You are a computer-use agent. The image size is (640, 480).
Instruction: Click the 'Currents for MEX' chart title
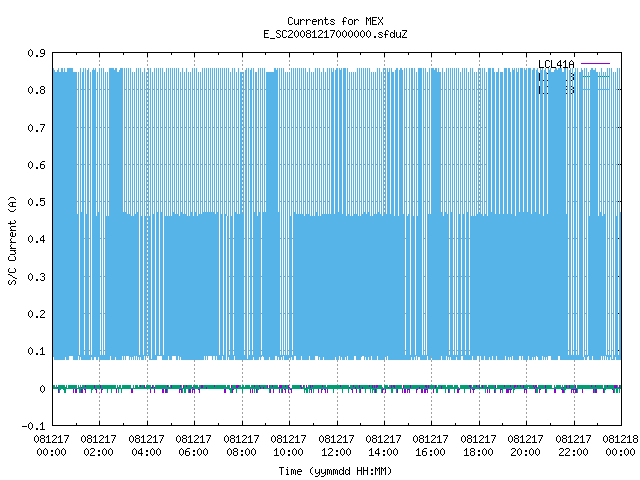[335, 21]
